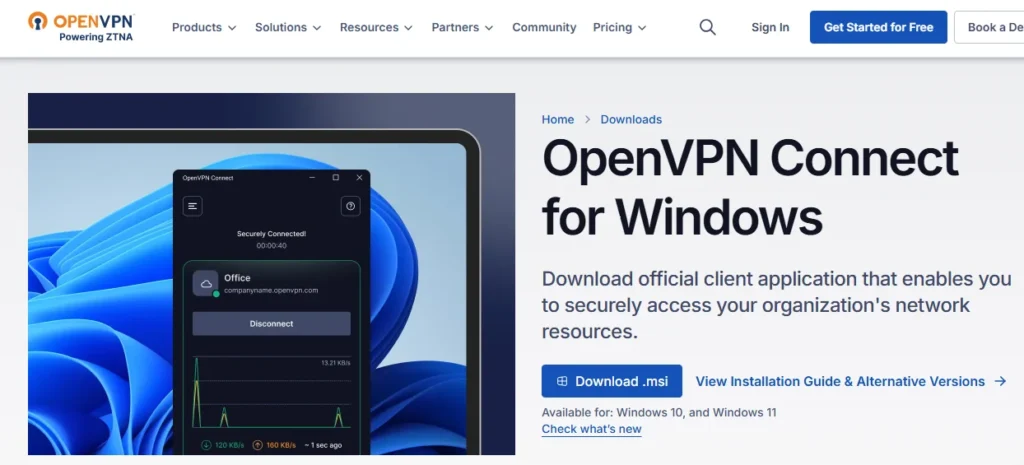Click the arrow after Alternative Versions
Viewport: 1024px width, 465px height.
click(1000, 381)
